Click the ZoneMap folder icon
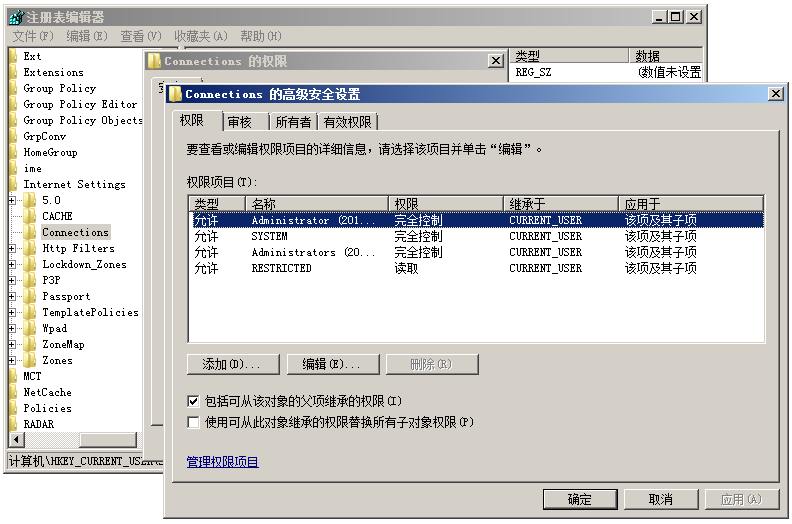Image resolution: width=792 pixels, height=524 pixels. pos(29,344)
